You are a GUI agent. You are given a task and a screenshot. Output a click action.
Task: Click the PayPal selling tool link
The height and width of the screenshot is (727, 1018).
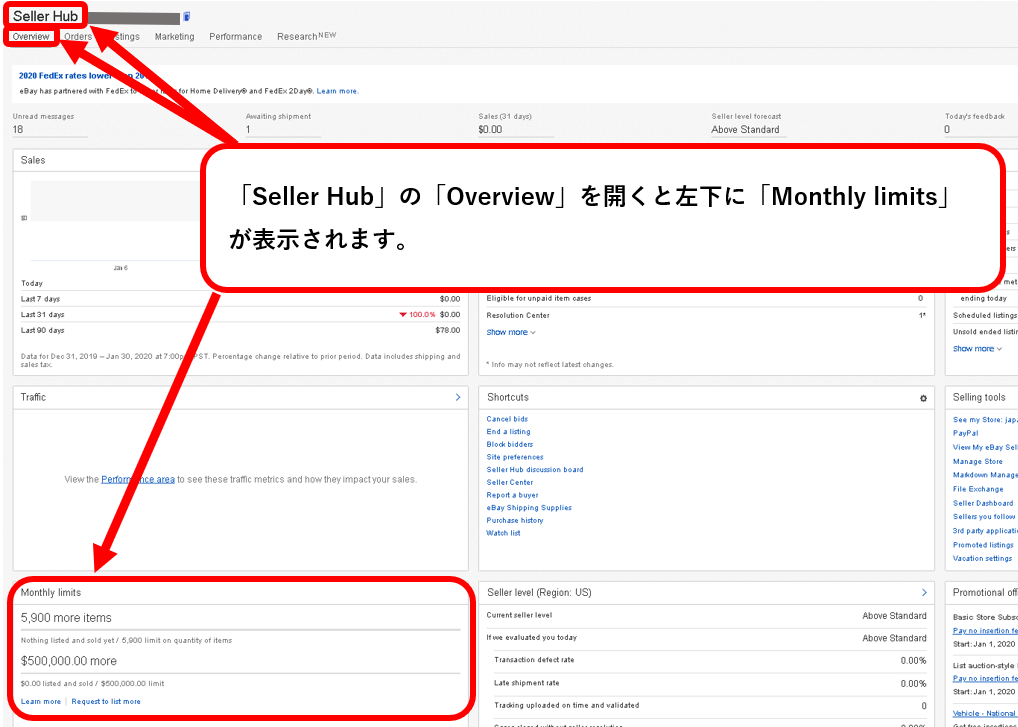tap(965, 433)
